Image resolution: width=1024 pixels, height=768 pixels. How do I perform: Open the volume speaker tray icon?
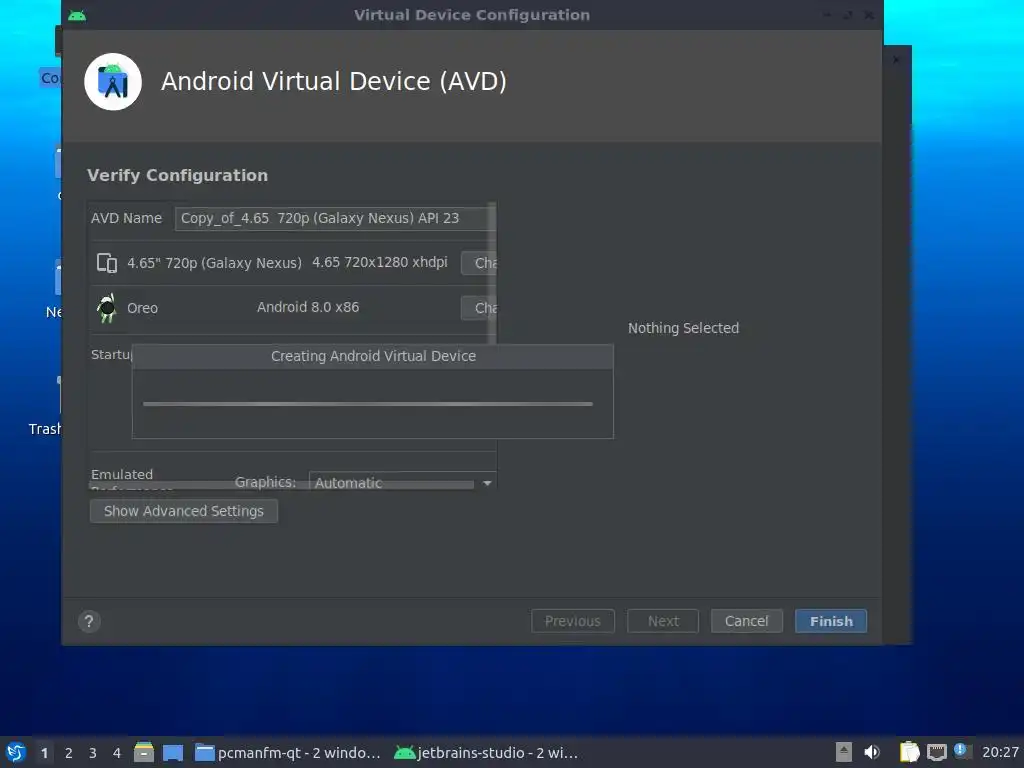point(872,752)
